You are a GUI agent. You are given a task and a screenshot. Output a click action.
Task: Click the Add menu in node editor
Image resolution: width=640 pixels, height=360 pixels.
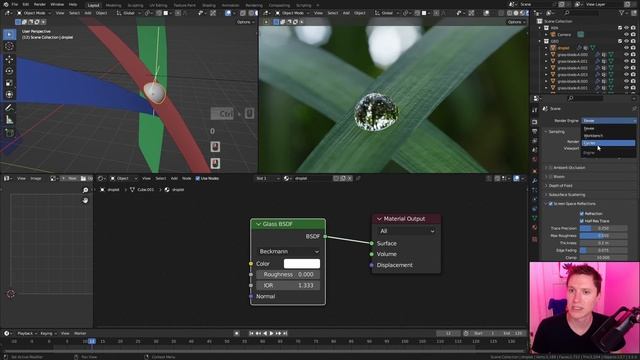pos(174,178)
